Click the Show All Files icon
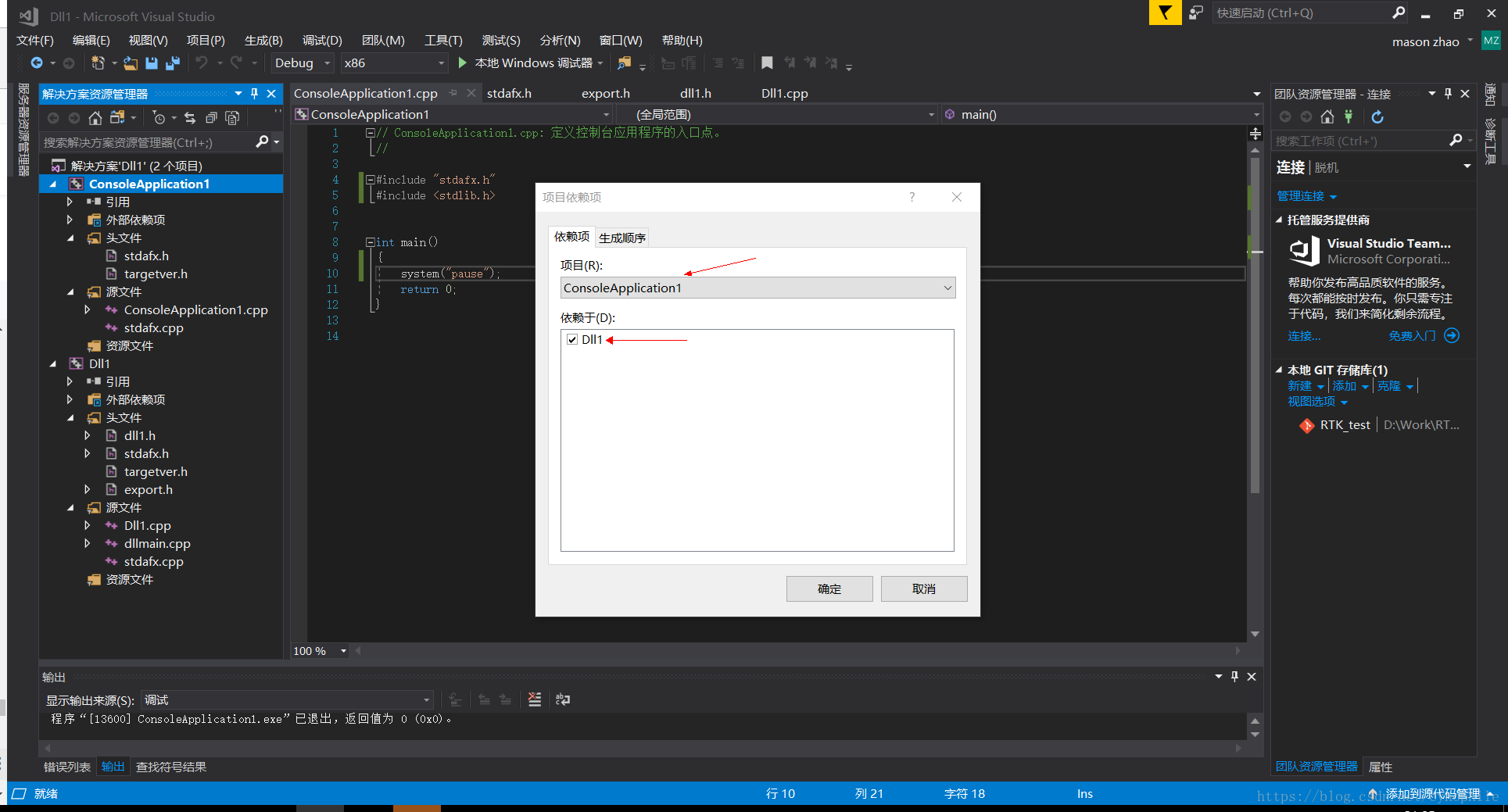The width and height of the screenshot is (1508, 812). (x=232, y=117)
